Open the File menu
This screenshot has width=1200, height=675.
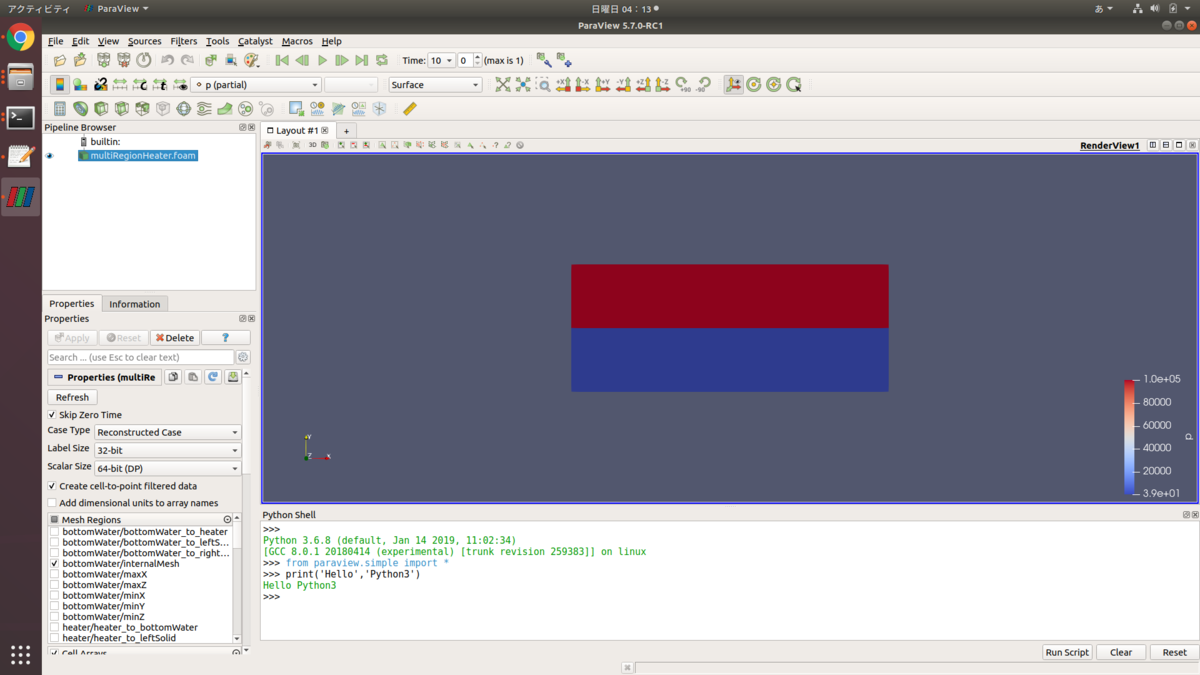[55, 41]
